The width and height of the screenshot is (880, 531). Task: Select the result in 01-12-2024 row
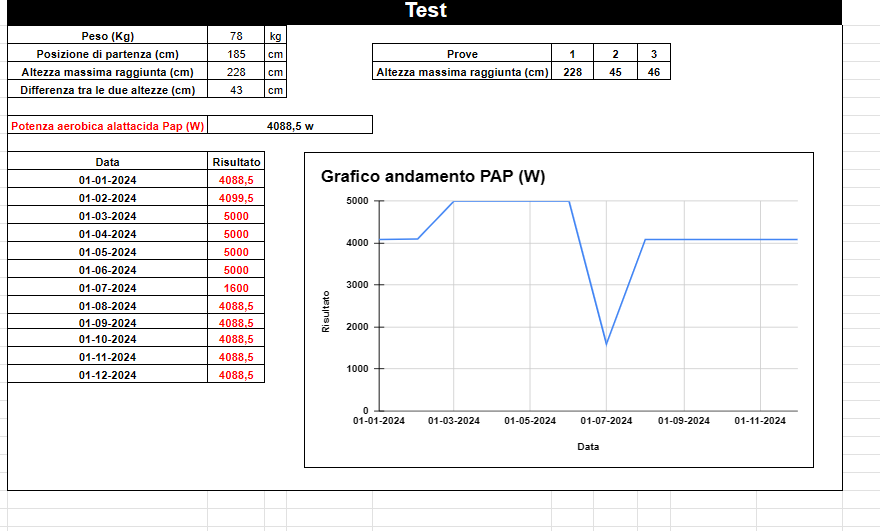click(x=236, y=374)
